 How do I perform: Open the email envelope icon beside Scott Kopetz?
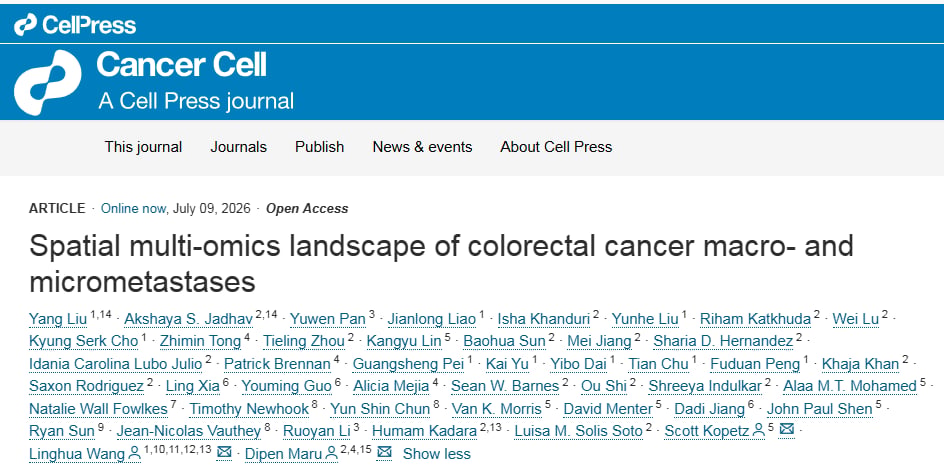click(x=787, y=430)
